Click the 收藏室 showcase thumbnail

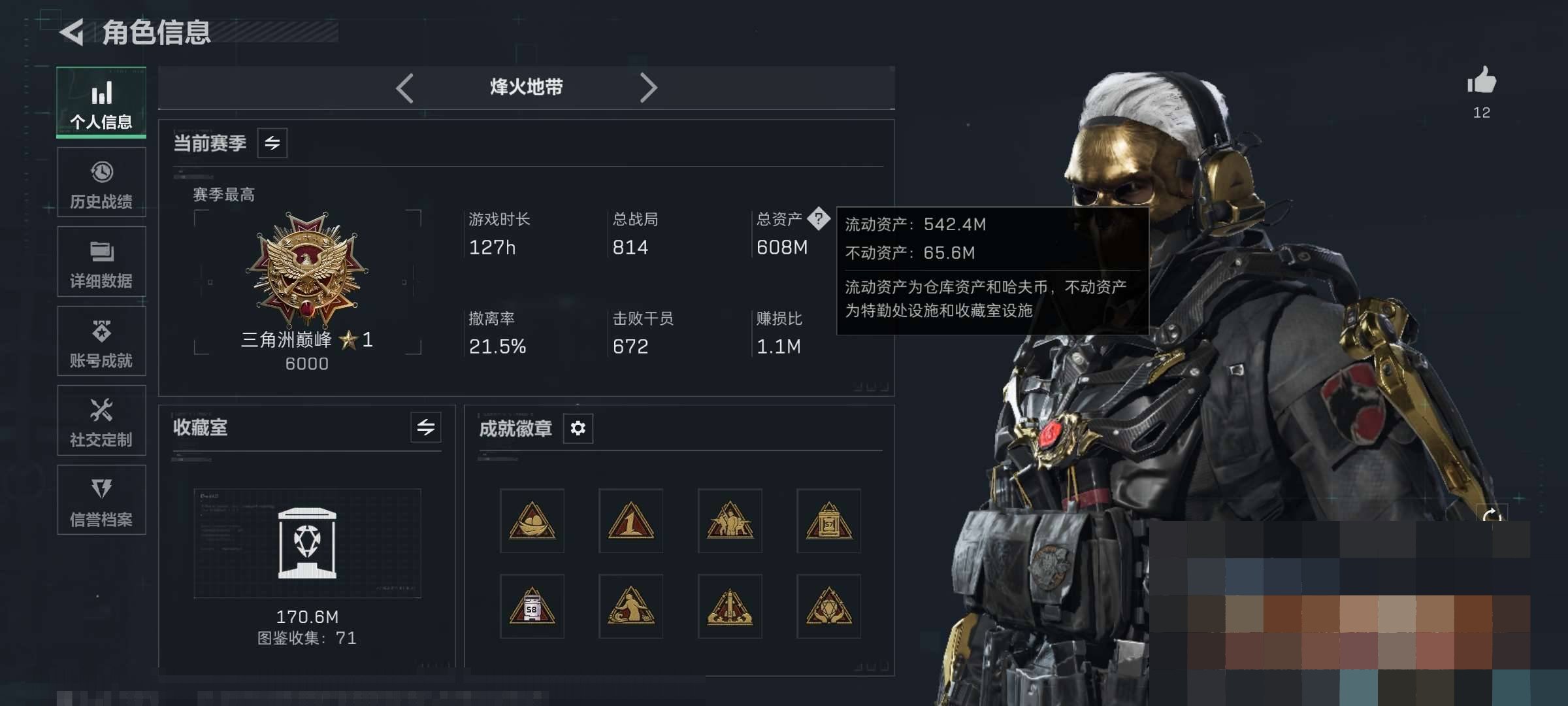[x=307, y=543]
